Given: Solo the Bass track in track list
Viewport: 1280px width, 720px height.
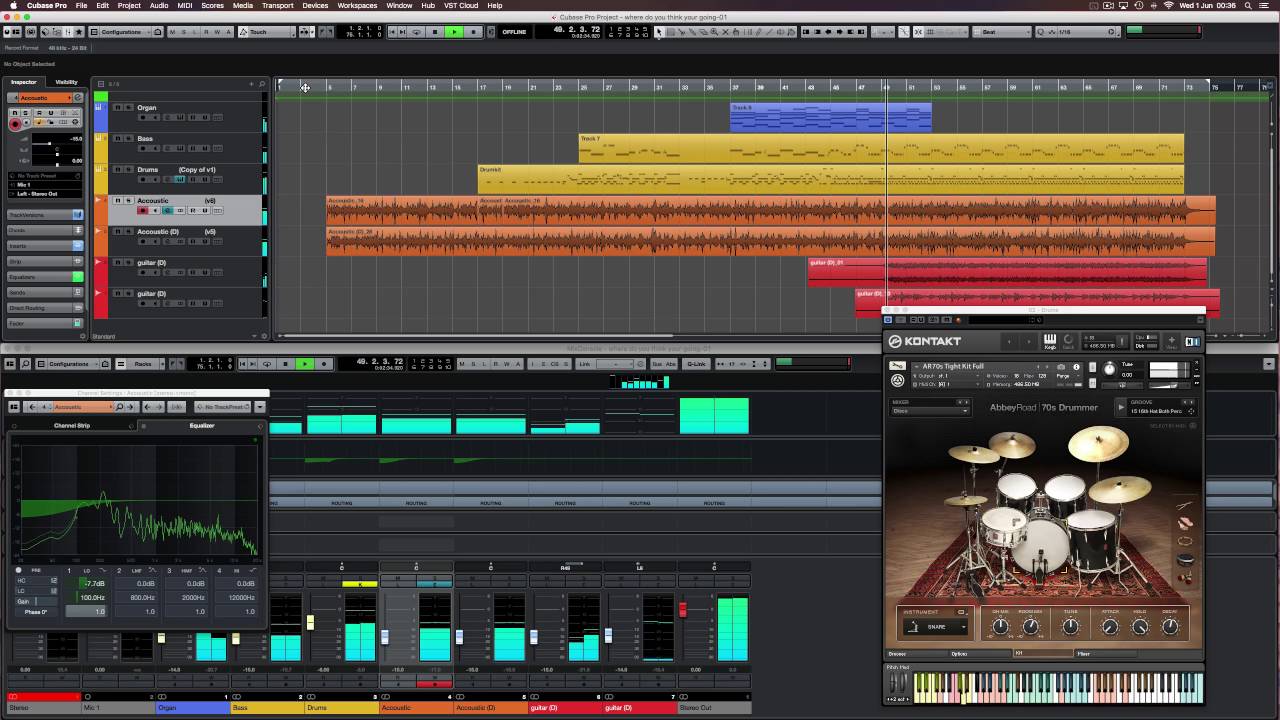Looking at the screenshot, I should pyautogui.click(x=127, y=138).
